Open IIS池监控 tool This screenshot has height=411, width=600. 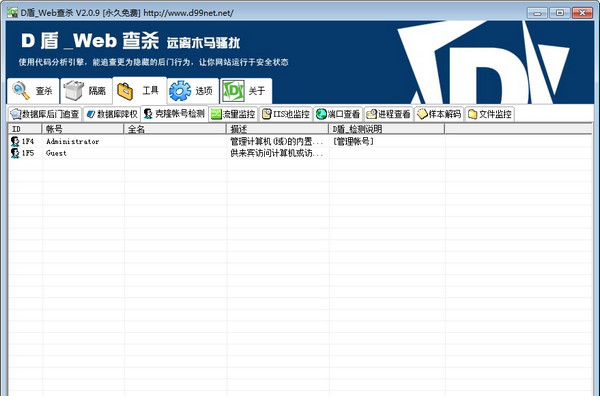(x=286, y=114)
